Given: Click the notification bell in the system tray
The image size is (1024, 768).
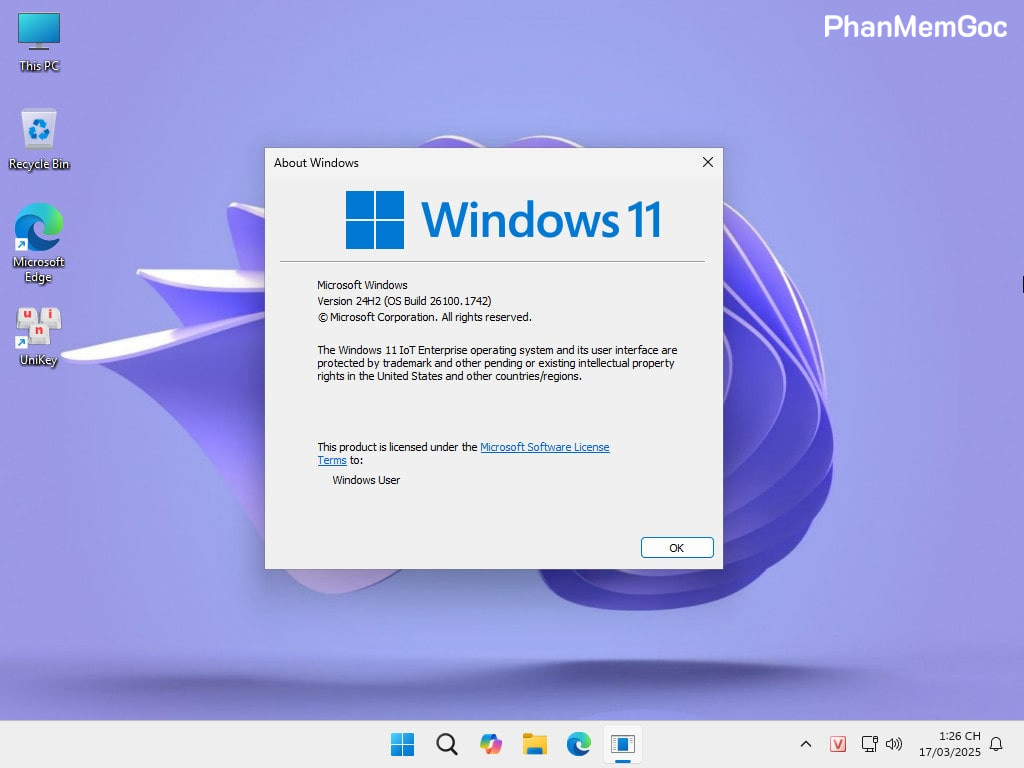Looking at the screenshot, I should tap(998, 744).
